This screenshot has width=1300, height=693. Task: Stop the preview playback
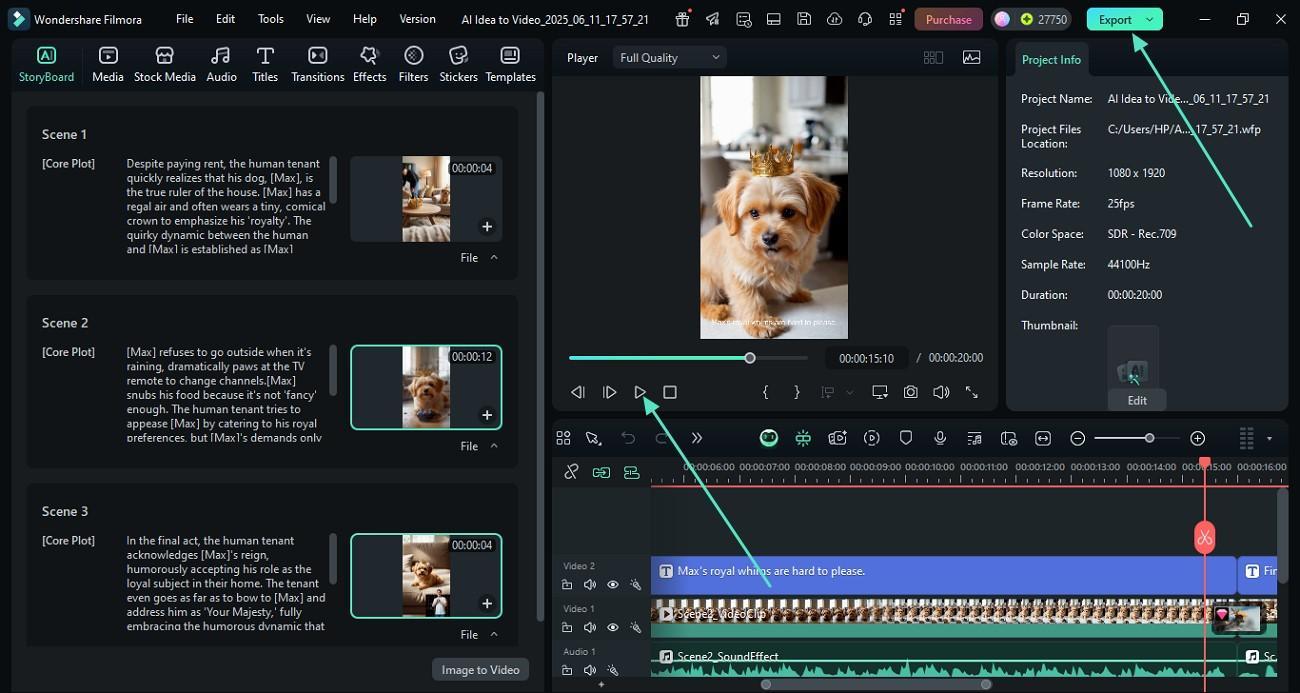(x=670, y=392)
